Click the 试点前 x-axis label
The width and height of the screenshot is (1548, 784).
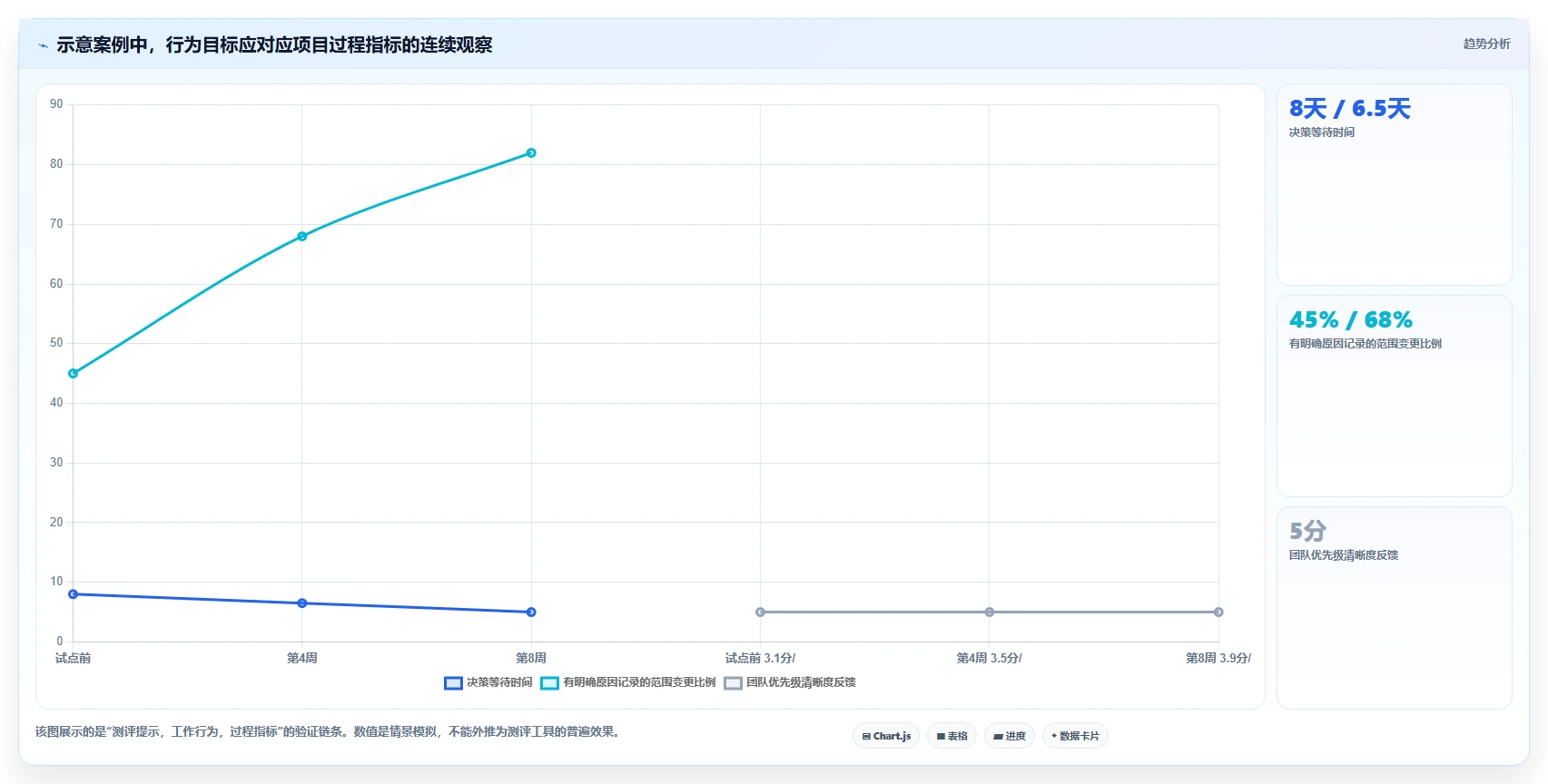pos(74,658)
